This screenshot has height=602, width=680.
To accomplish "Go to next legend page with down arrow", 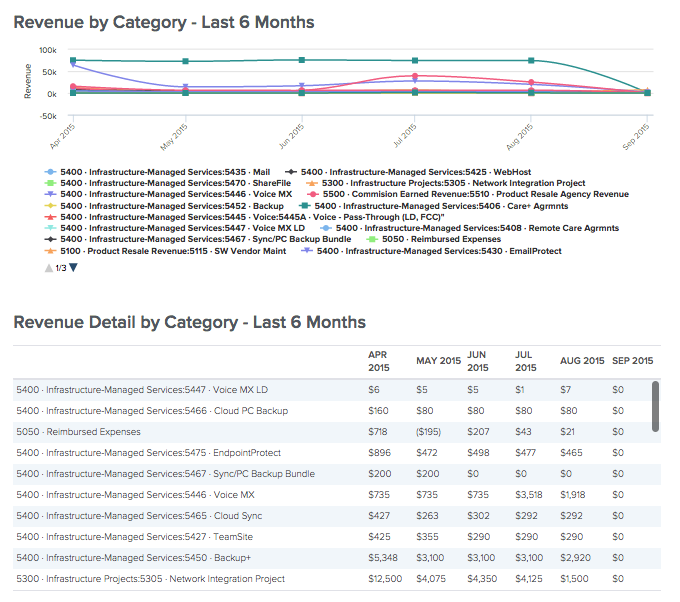I will pos(73,267).
